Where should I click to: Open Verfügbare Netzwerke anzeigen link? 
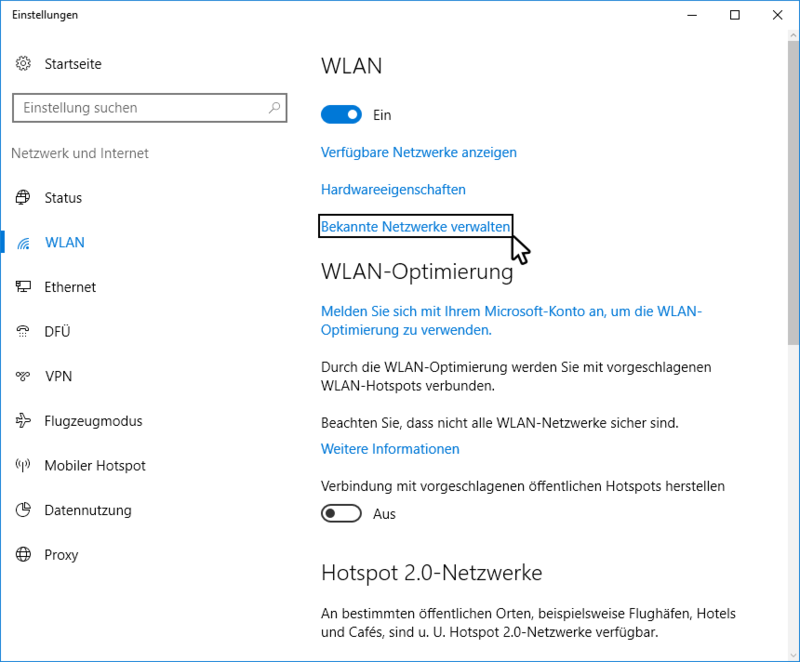[x=419, y=152]
